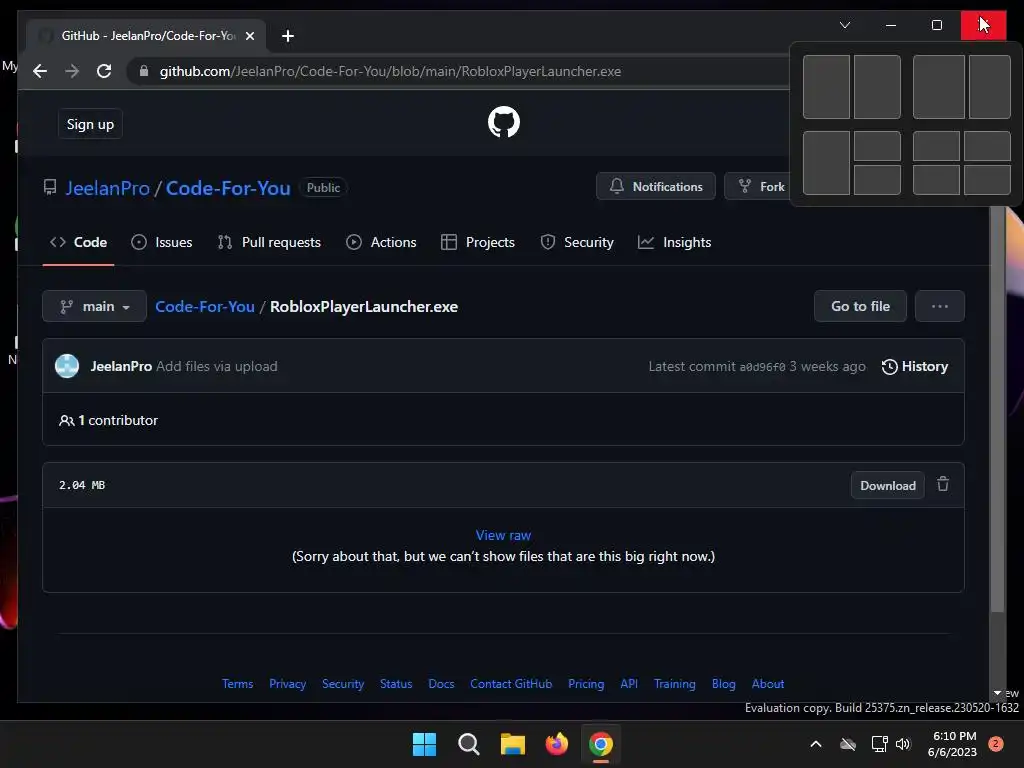Click JeelanPro avatar image
1024x768 pixels.
67,366
